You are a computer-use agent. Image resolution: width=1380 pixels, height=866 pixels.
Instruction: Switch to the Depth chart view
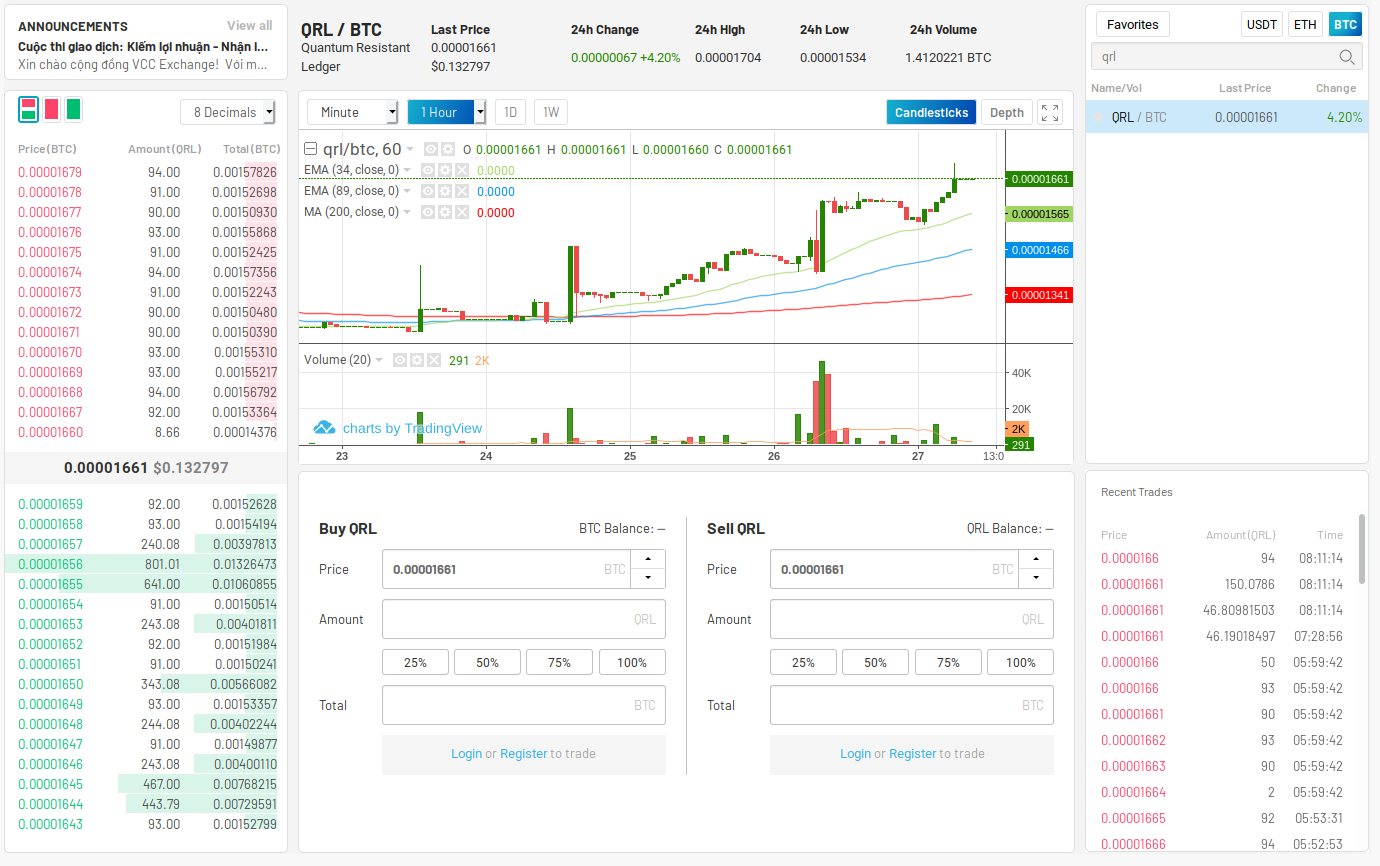1007,112
